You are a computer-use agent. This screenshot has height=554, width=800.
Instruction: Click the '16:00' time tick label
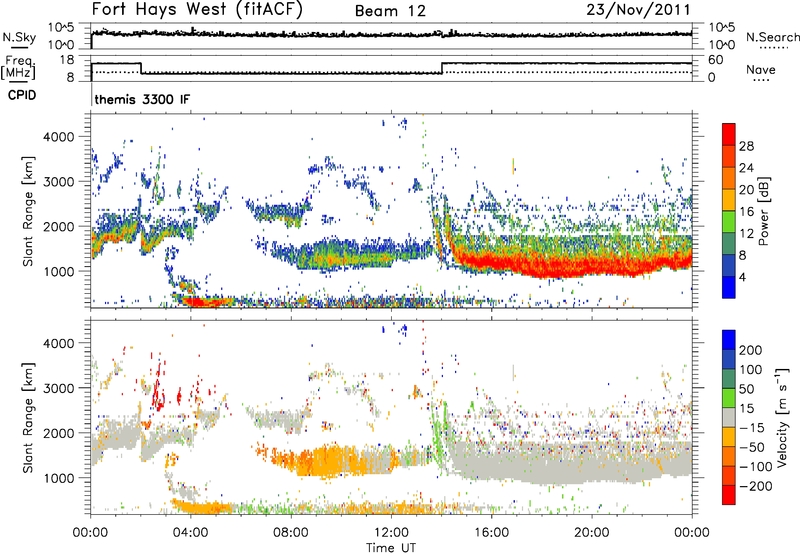click(491, 533)
